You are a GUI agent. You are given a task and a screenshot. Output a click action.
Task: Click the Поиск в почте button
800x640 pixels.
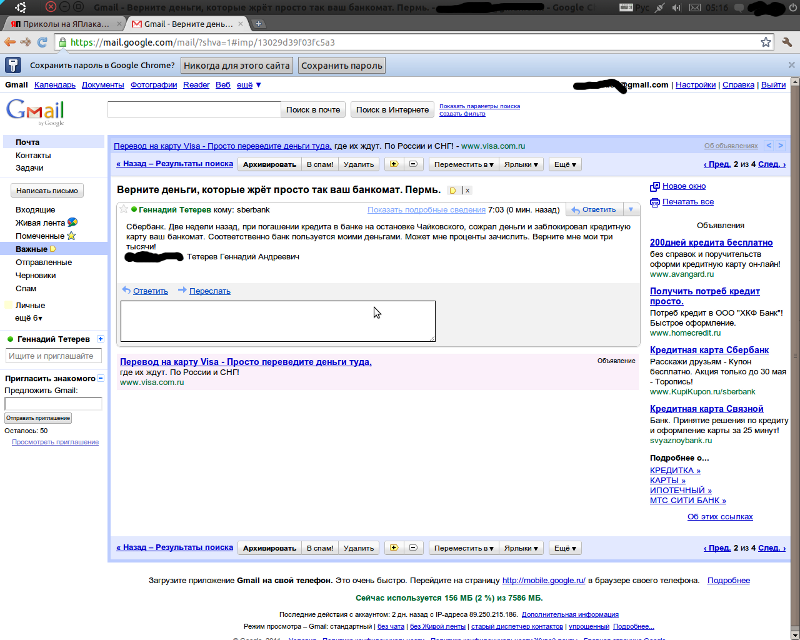pos(313,110)
